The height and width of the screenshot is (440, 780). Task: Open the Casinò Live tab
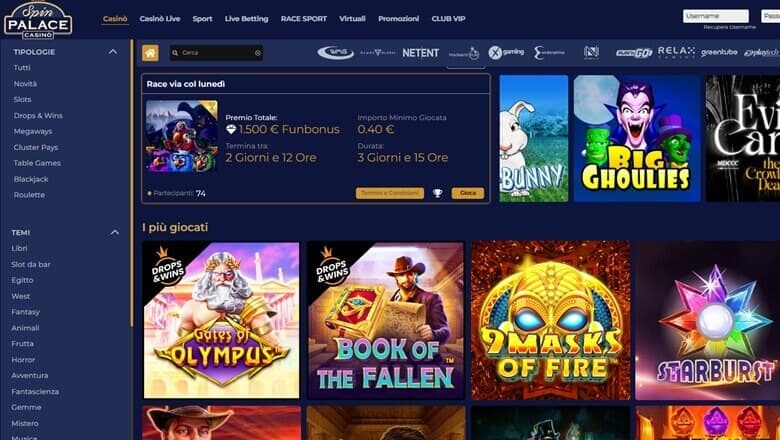coord(160,19)
